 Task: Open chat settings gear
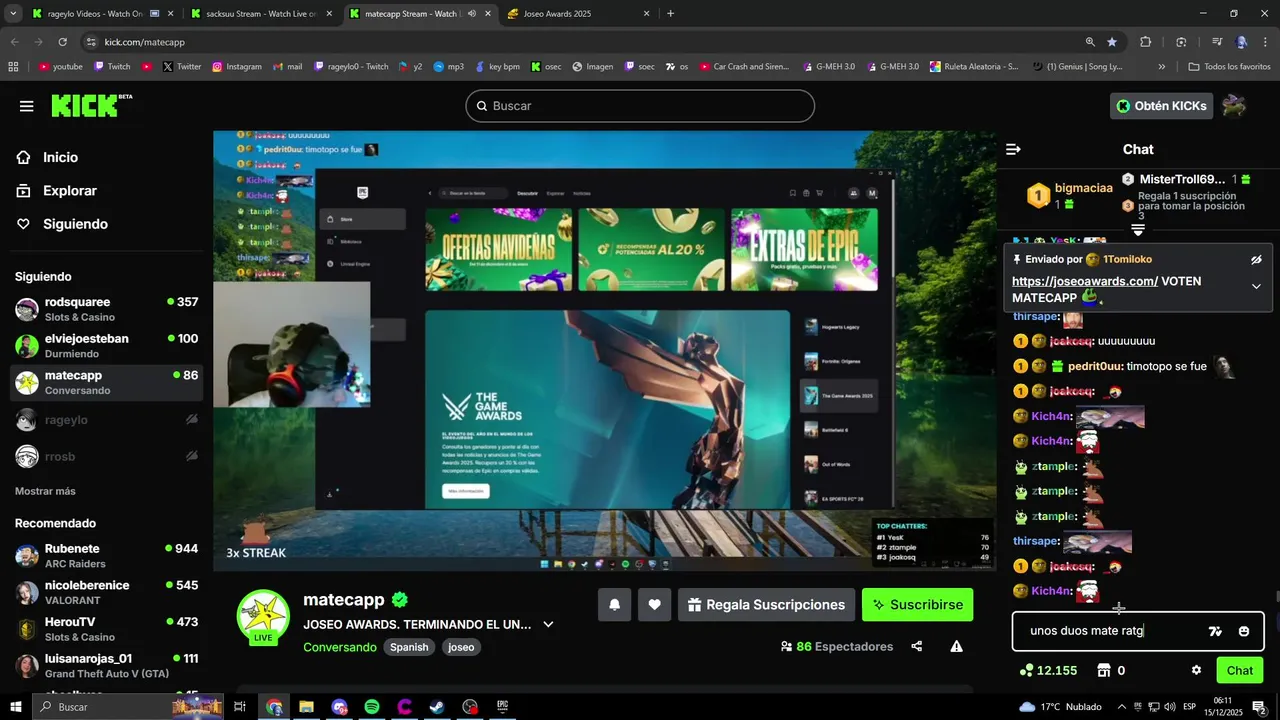(x=1196, y=670)
